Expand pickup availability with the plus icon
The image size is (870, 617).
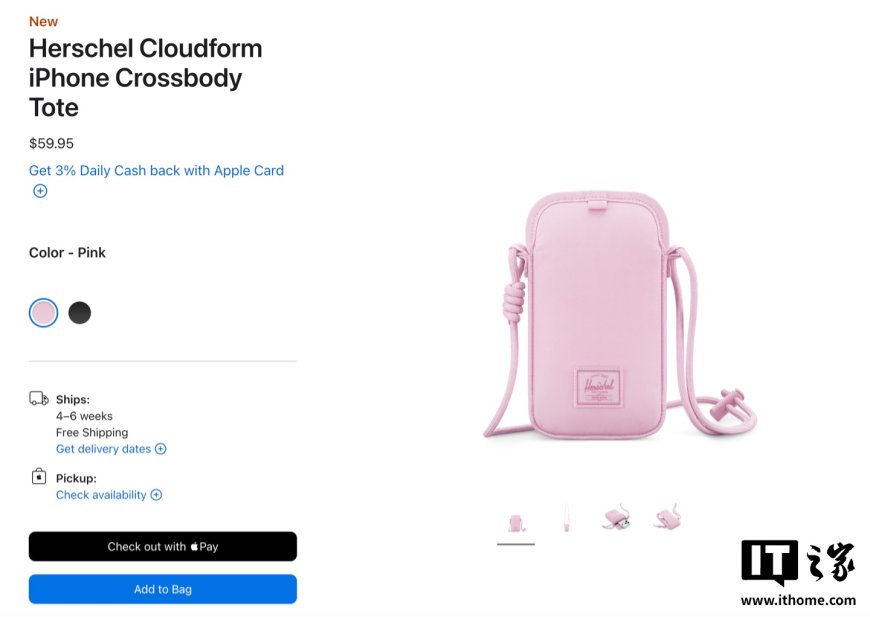pyautogui.click(x=156, y=494)
